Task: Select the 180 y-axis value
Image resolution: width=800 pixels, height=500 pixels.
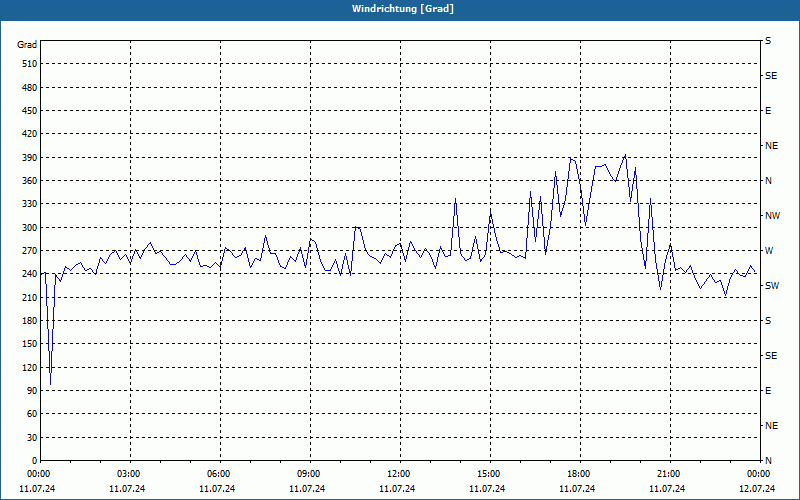Action: tap(29, 320)
